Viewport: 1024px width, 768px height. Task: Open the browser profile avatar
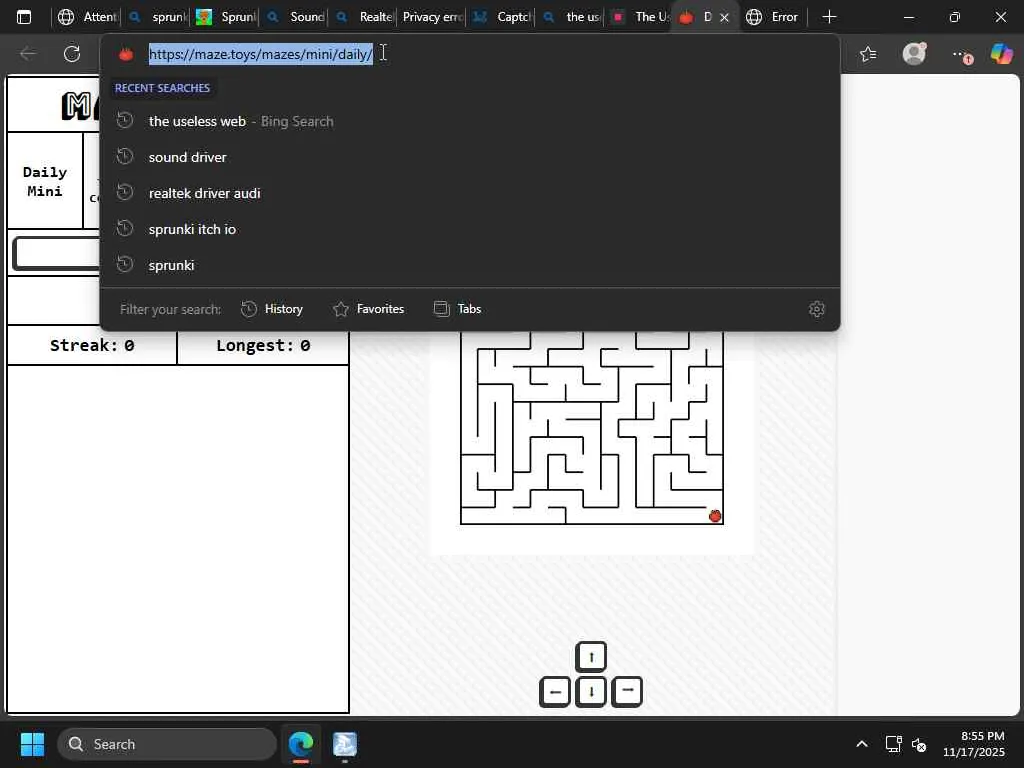click(x=914, y=53)
